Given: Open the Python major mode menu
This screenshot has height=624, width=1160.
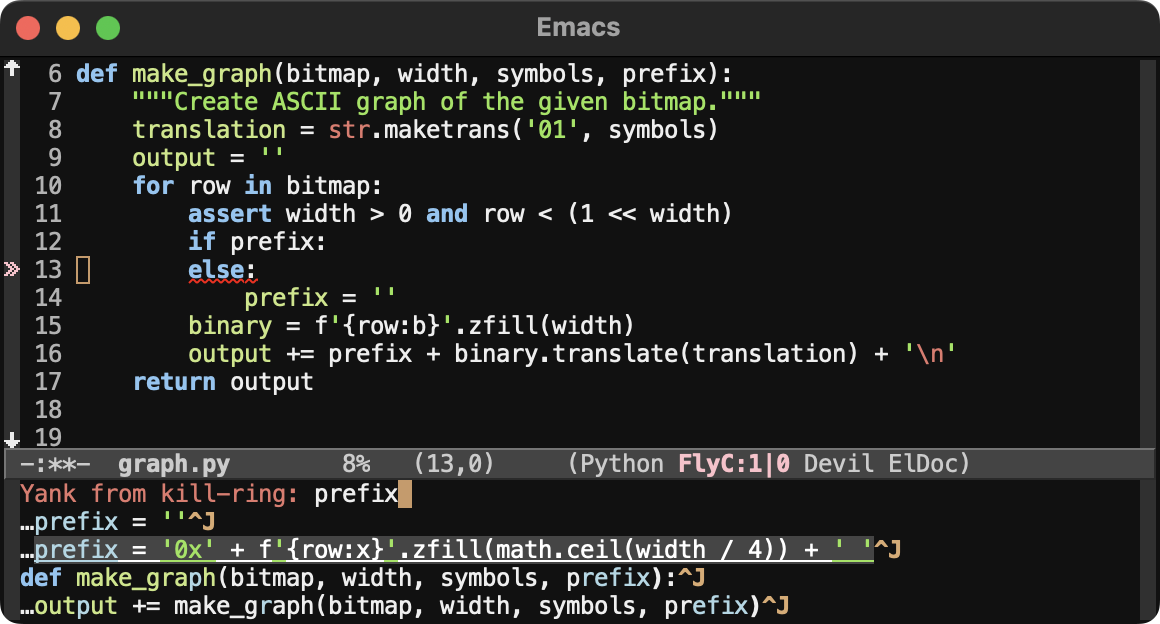Looking at the screenshot, I should click(622, 465).
